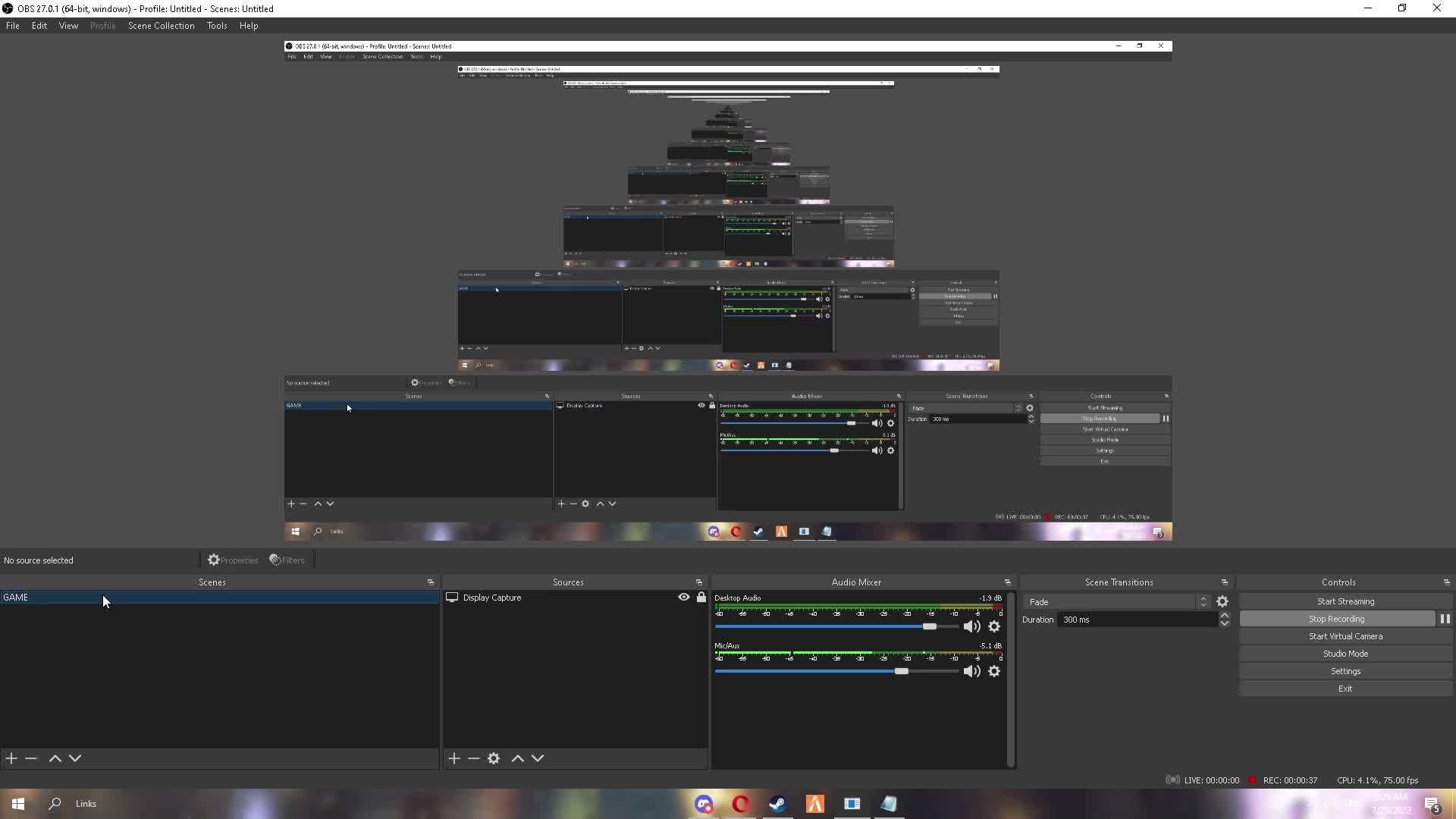The width and height of the screenshot is (1456, 819).
Task: Open the source Filters button
Action: pos(287,560)
